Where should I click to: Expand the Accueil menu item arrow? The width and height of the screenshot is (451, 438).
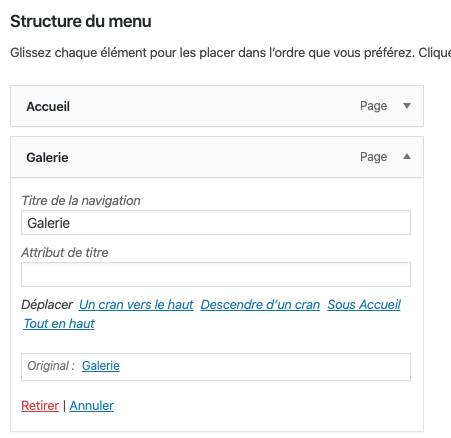407,106
